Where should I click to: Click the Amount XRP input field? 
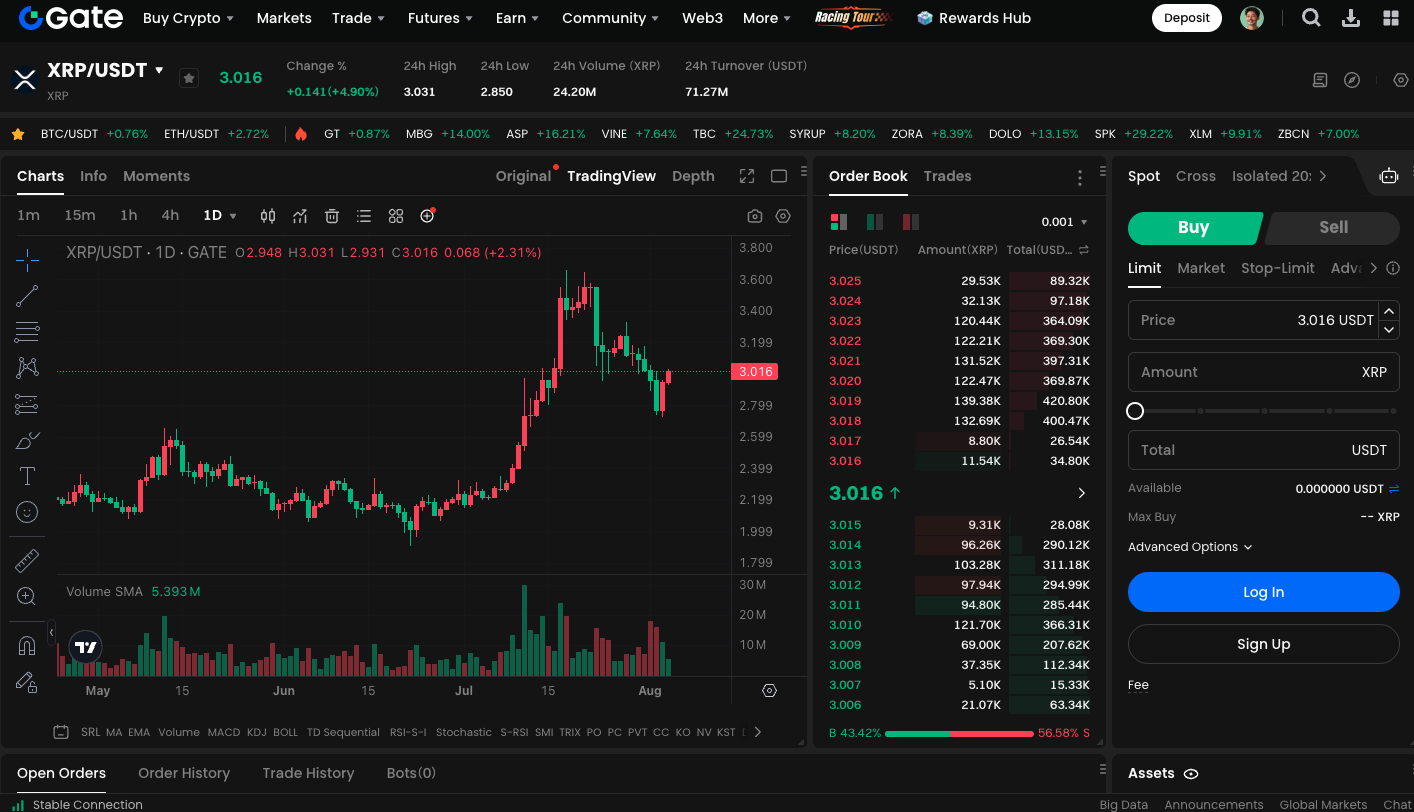(1264, 372)
